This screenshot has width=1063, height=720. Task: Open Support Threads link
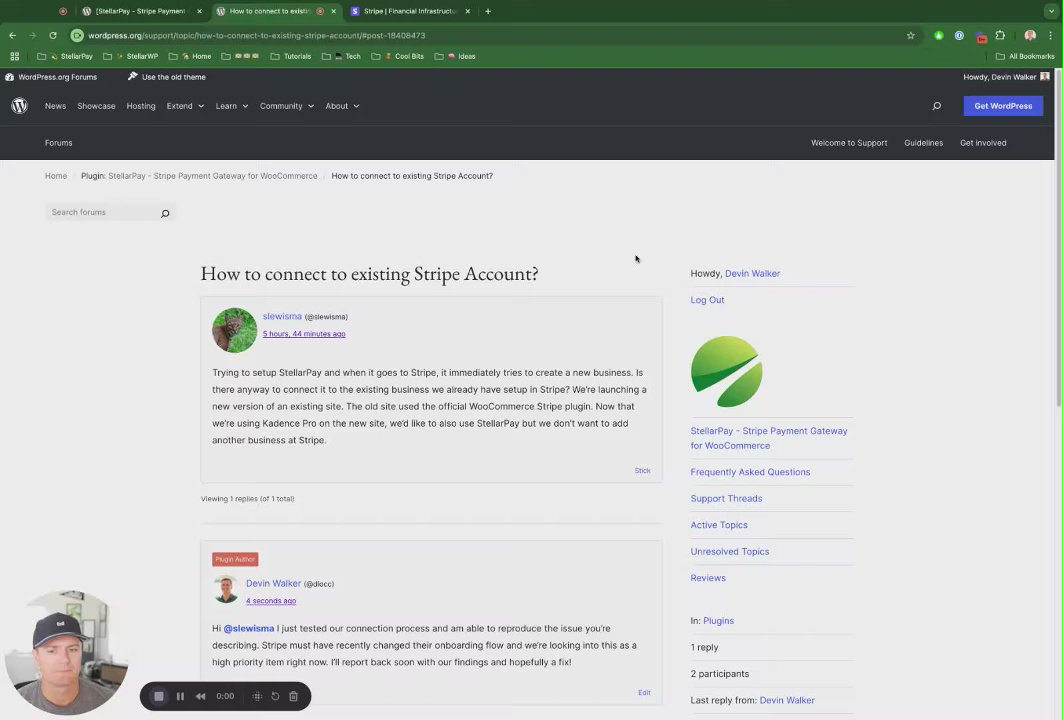pyautogui.click(x=726, y=498)
